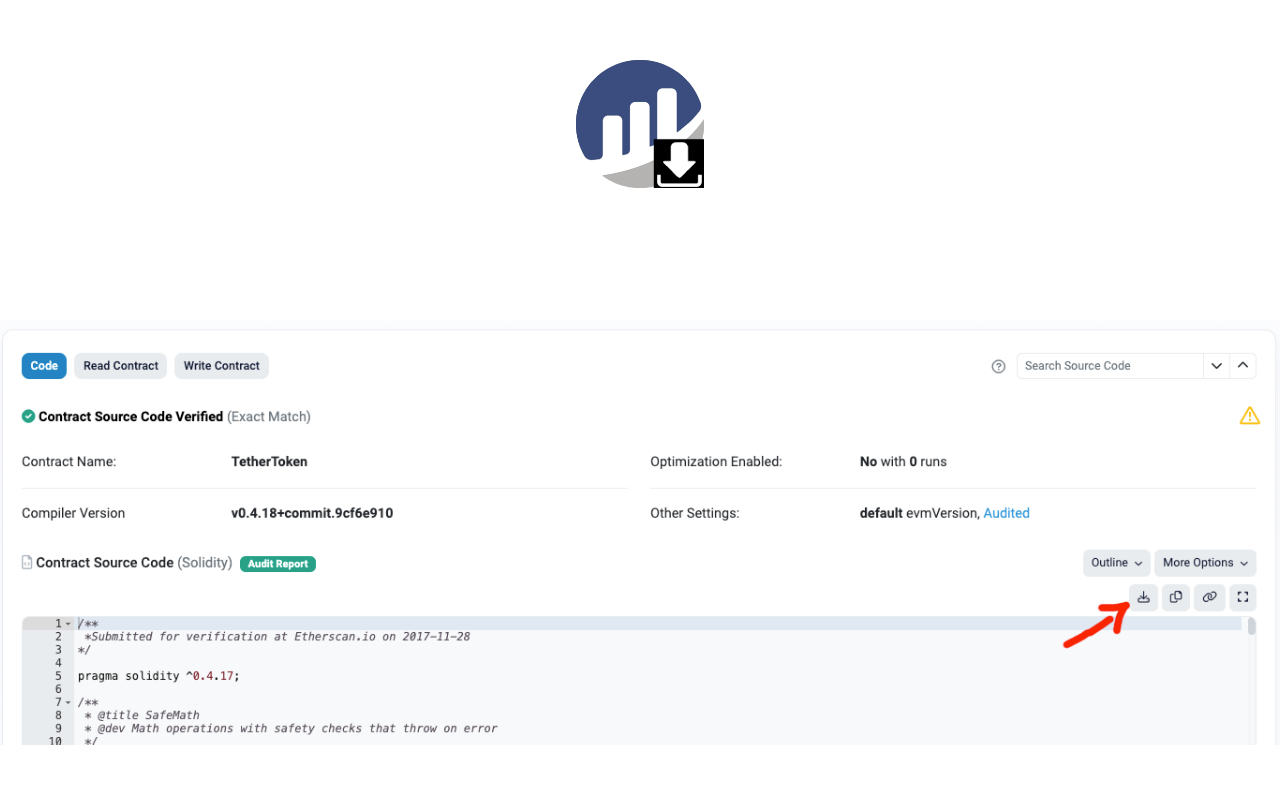The width and height of the screenshot is (1280, 800).
Task: Click the yellow warning triangle icon
Action: pyautogui.click(x=1249, y=415)
